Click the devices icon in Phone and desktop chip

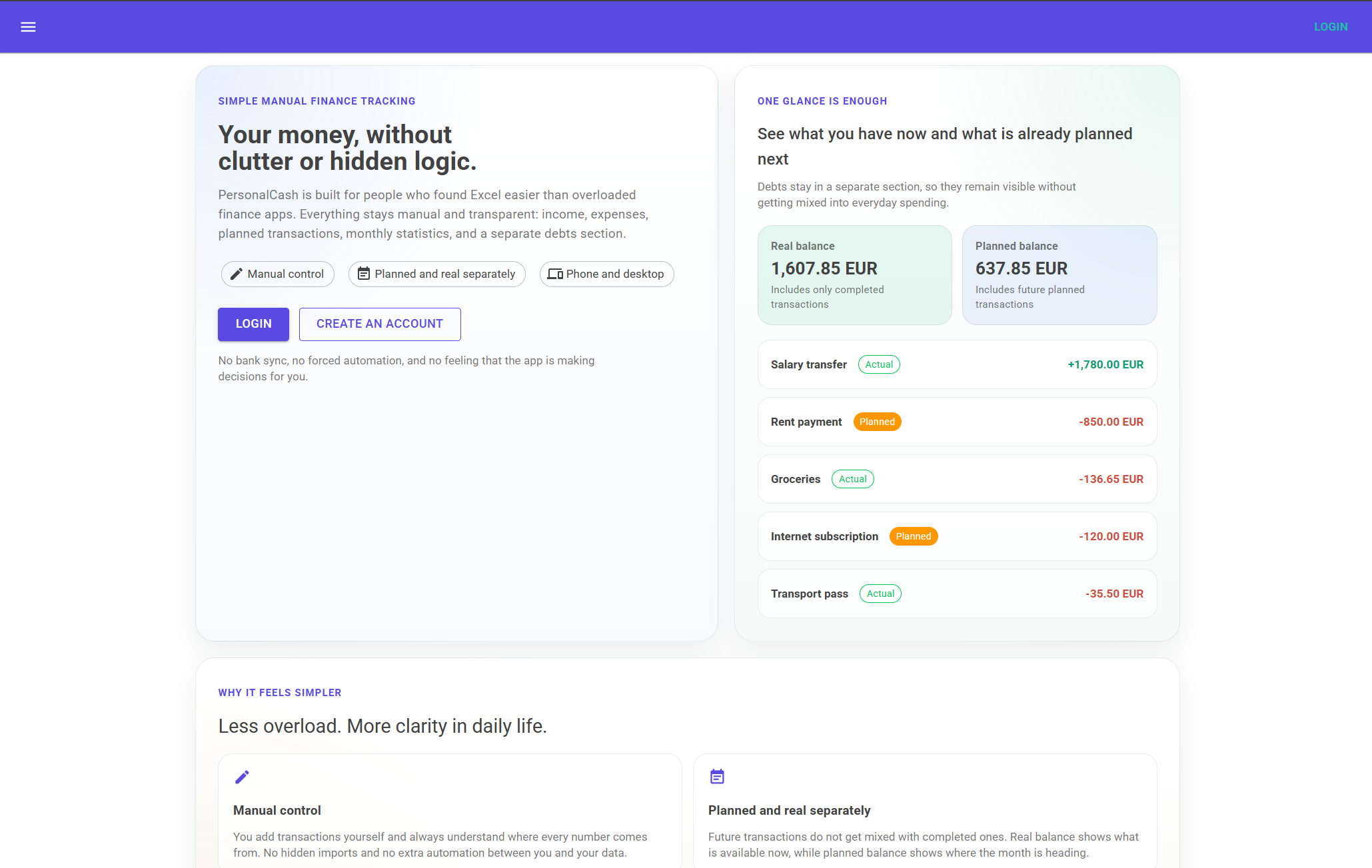click(555, 274)
